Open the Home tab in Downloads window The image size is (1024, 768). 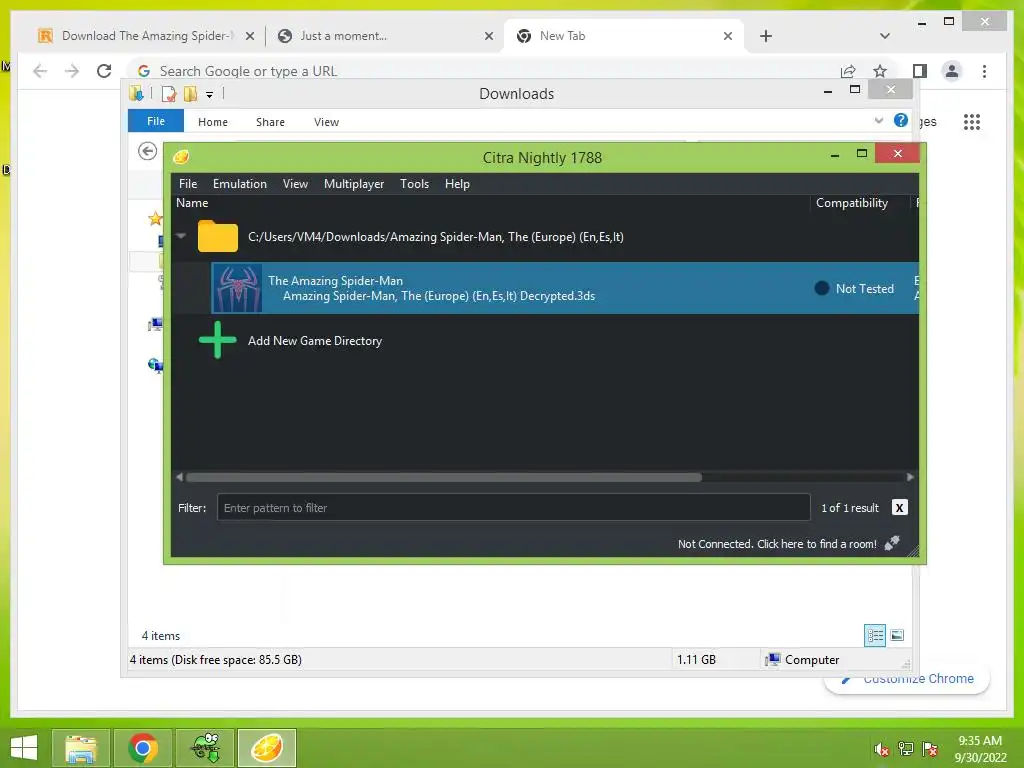pyautogui.click(x=213, y=122)
